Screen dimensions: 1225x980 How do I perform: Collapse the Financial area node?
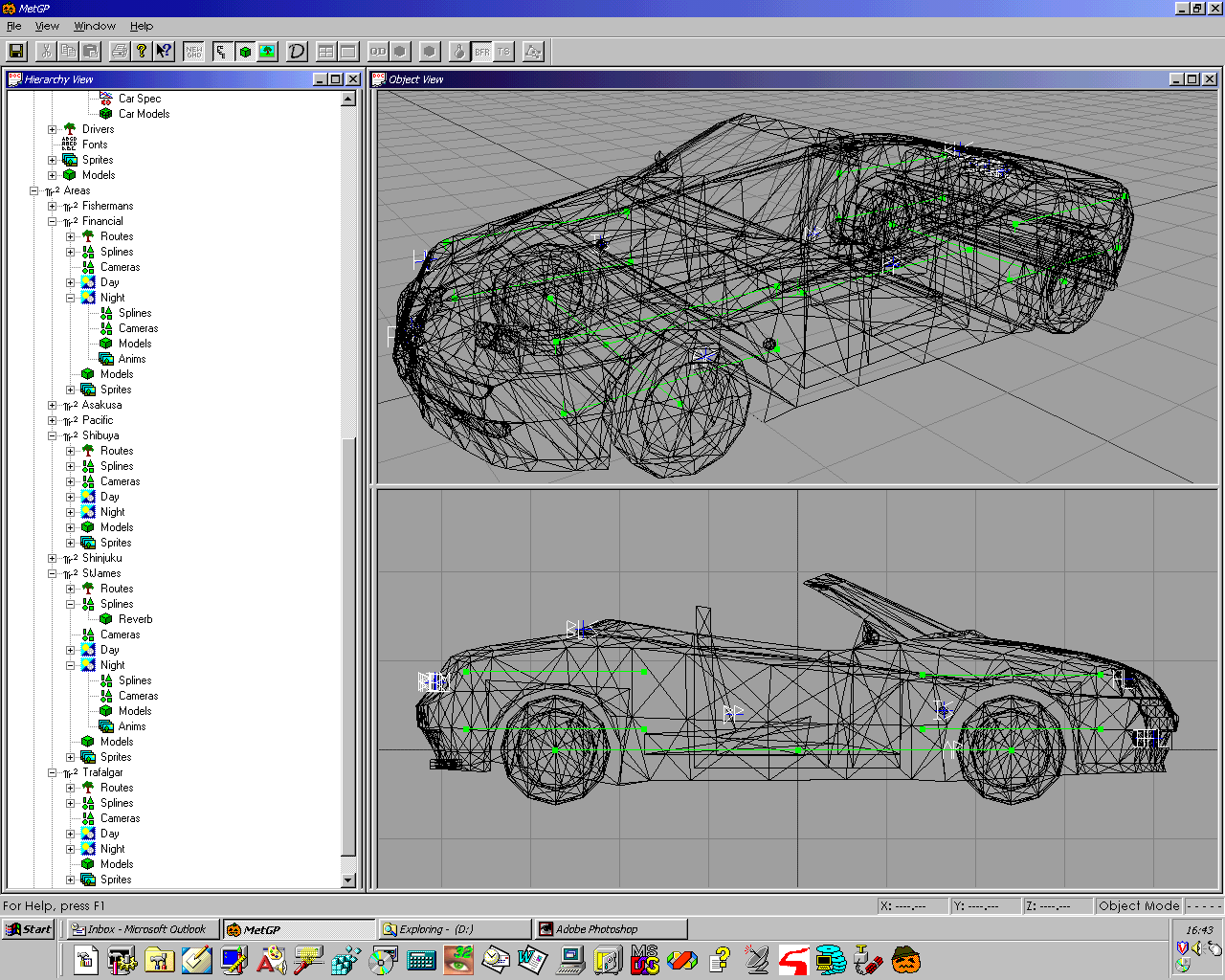pyautogui.click(x=53, y=221)
